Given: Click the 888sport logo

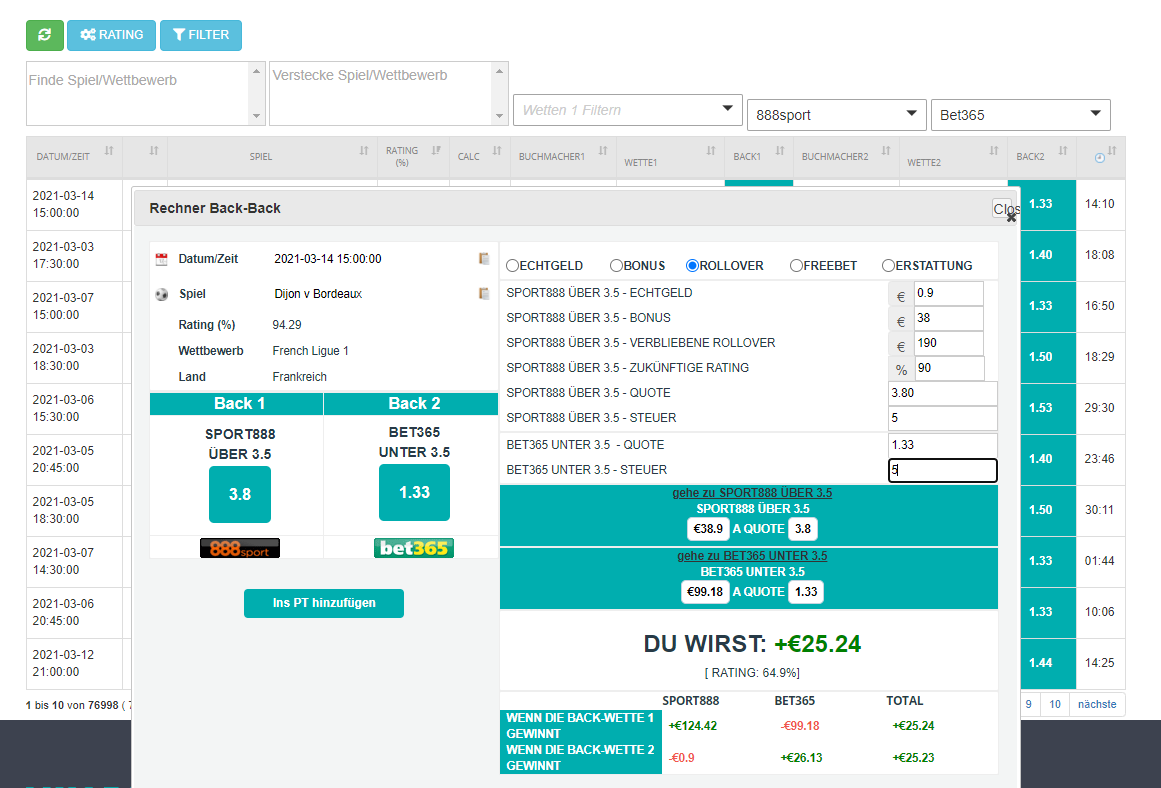Looking at the screenshot, I should coord(240,548).
